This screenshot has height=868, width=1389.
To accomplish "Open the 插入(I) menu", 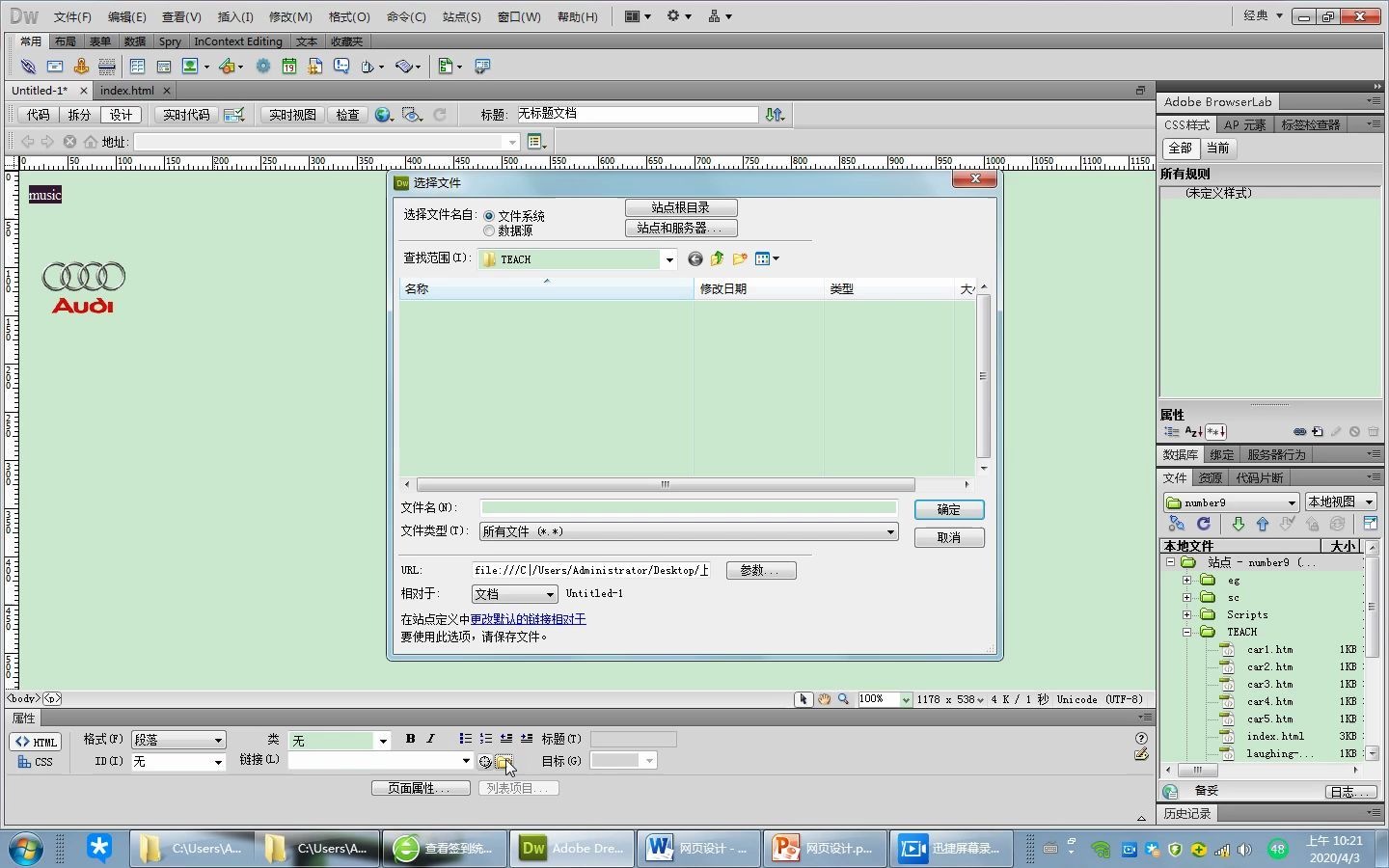I will click(235, 16).
